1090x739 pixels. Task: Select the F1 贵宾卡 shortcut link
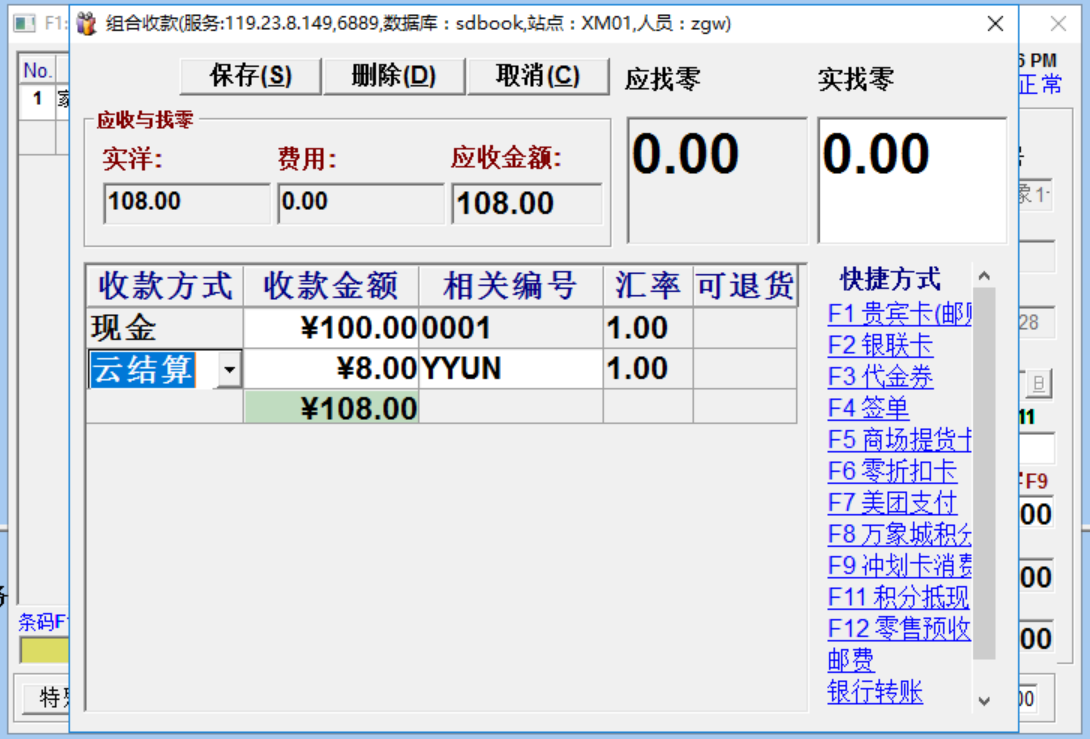(x=899, y=314)
